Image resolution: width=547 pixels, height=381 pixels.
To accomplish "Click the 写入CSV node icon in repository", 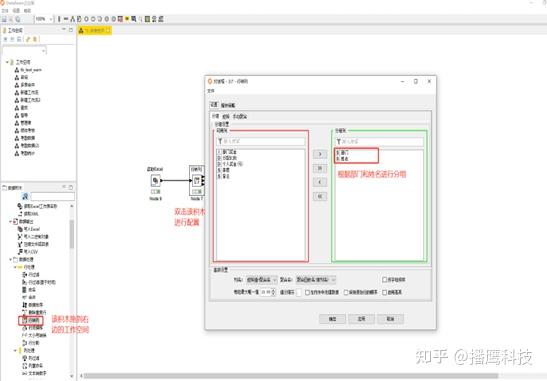I will coord(20,252).
